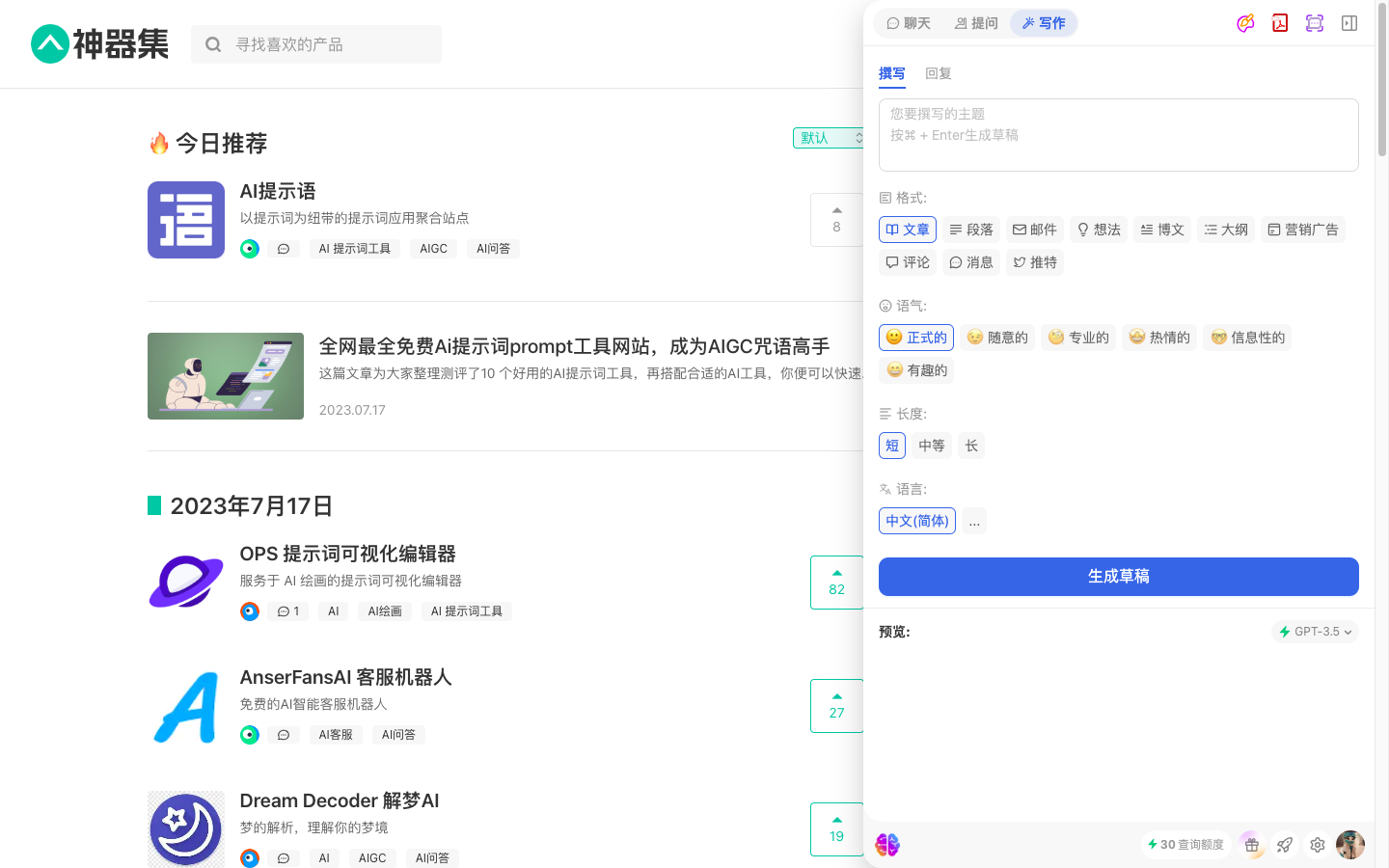Open the 默认 sort dropdown

828,137
